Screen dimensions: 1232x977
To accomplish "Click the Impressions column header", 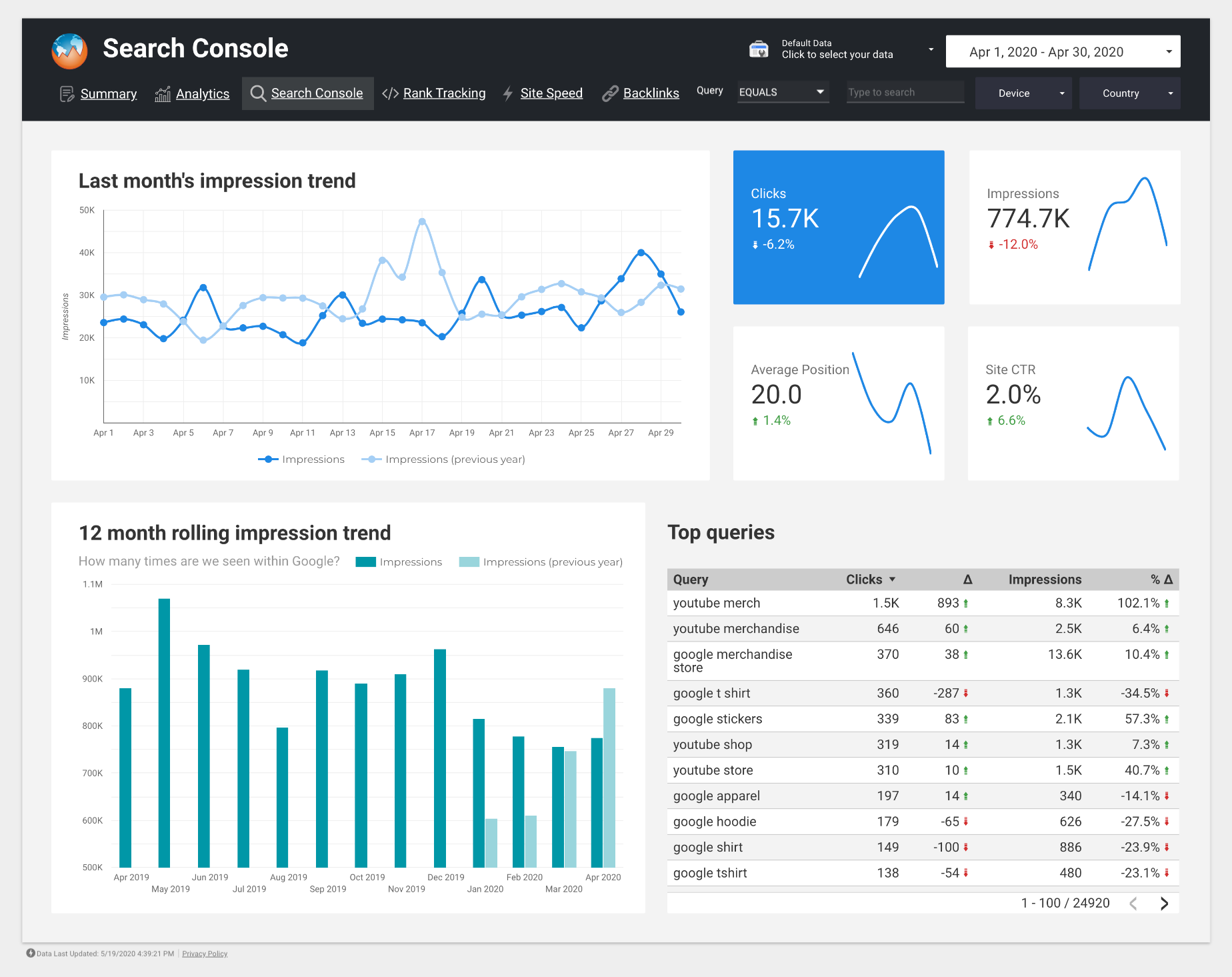I will click(1045, 580).
